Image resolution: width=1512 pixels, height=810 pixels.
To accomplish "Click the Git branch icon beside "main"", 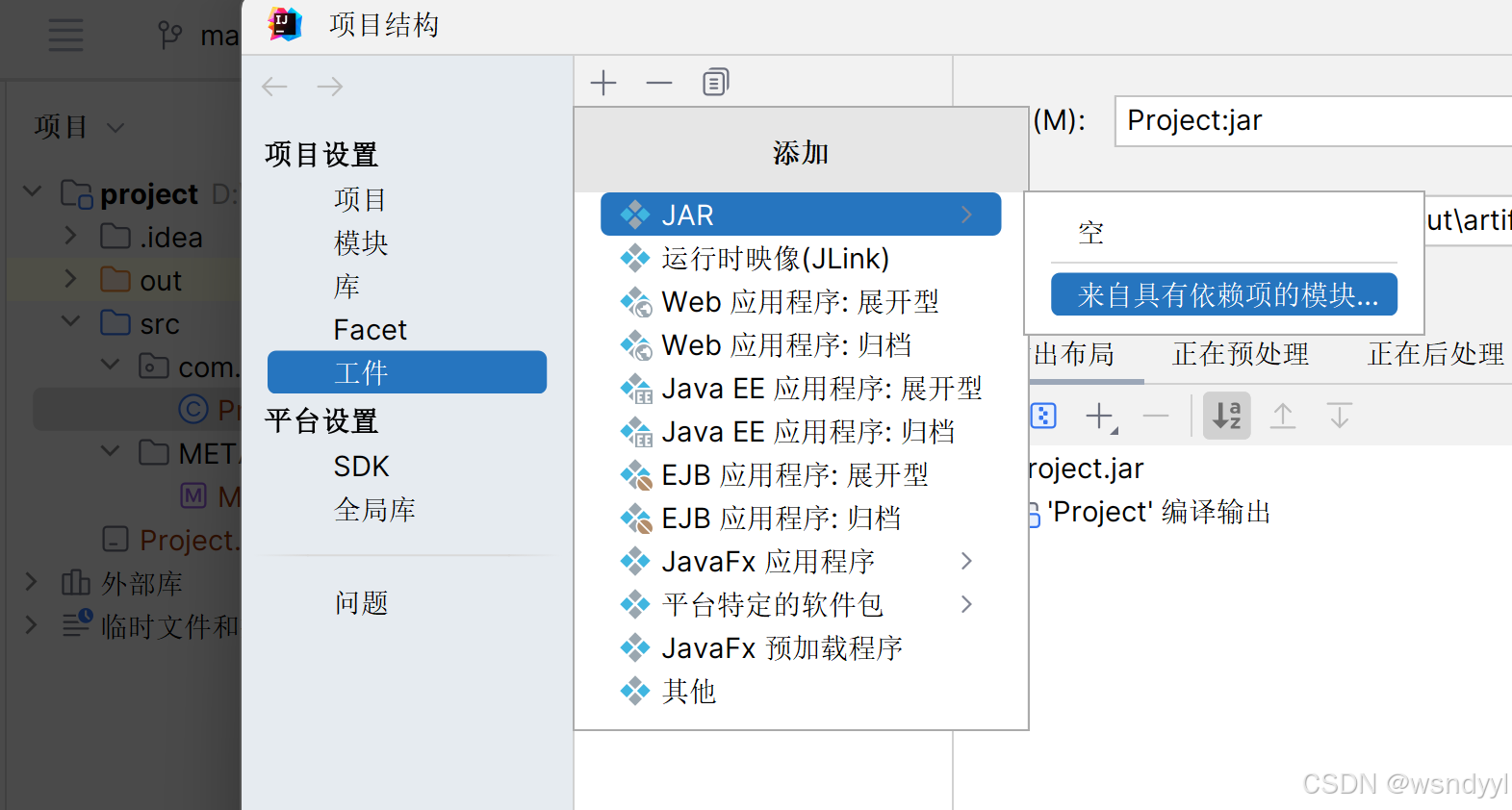I will (170, 35).
